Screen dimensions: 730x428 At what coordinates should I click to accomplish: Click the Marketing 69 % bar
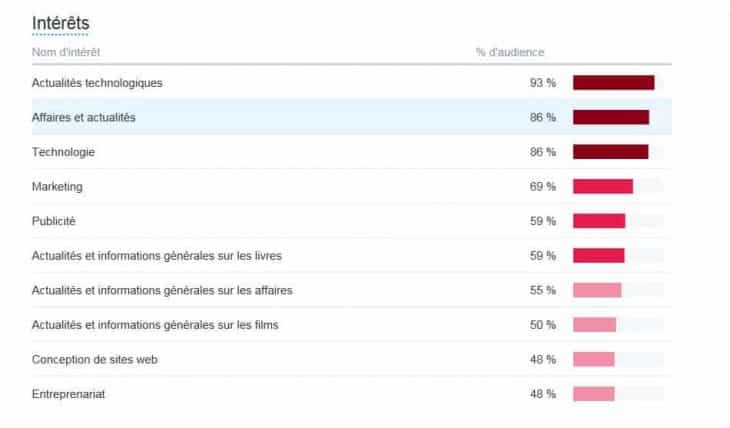(x=603, y=187)
